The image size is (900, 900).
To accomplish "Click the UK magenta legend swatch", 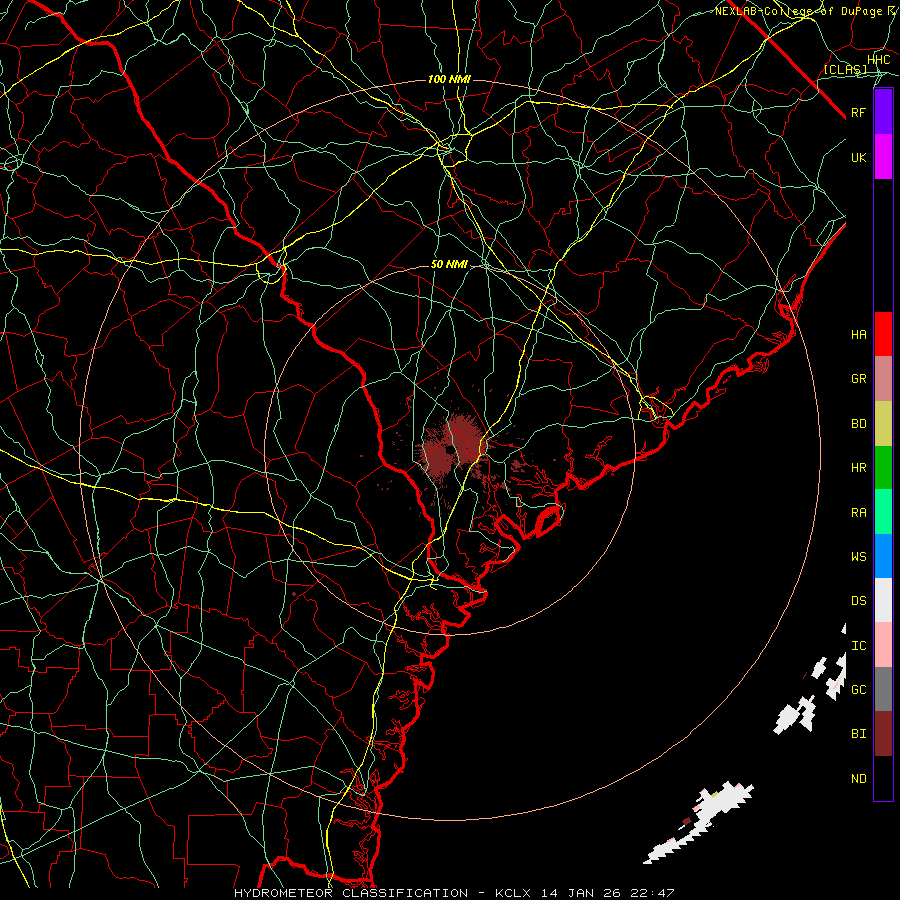I will [883, 157].
